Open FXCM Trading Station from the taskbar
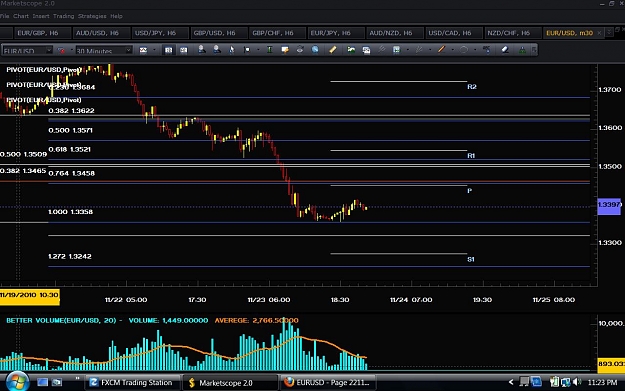The image size is (625, 391). click(132, 383)
